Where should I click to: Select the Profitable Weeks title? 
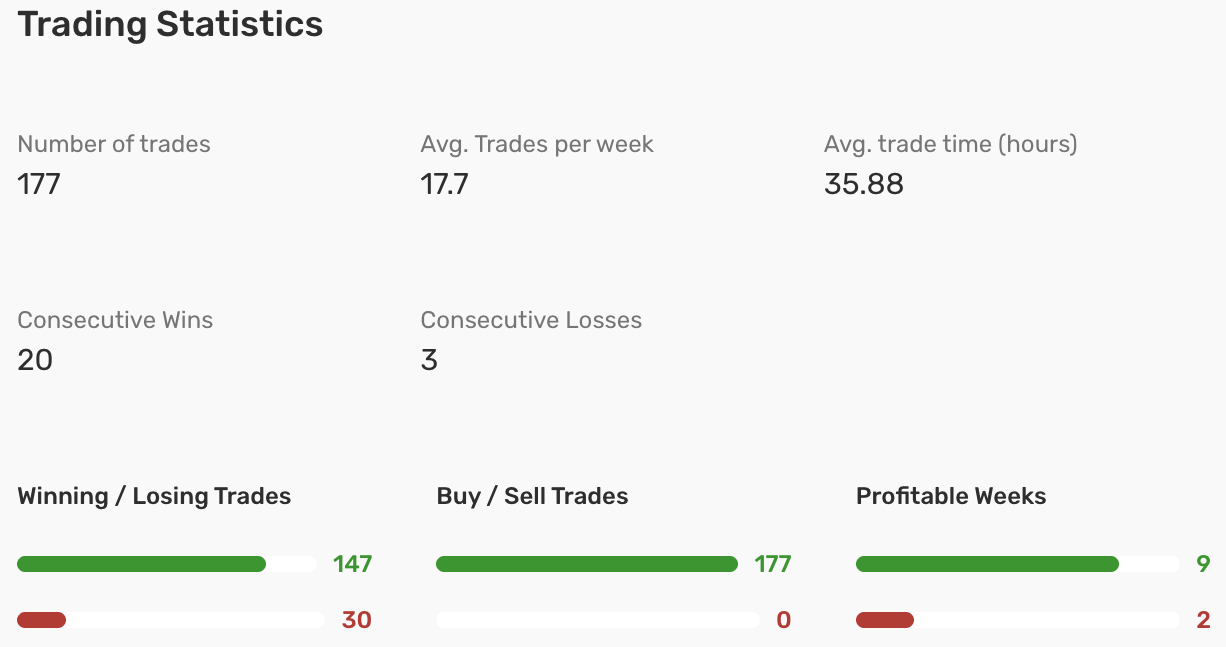coord(951,496)
